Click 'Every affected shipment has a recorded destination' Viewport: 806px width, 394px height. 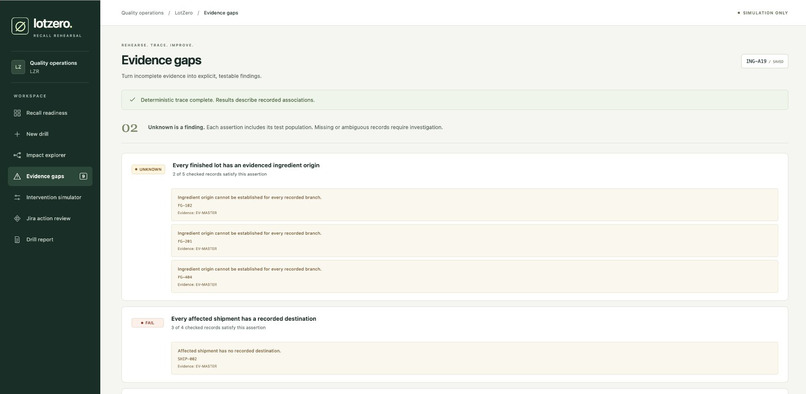244,319
